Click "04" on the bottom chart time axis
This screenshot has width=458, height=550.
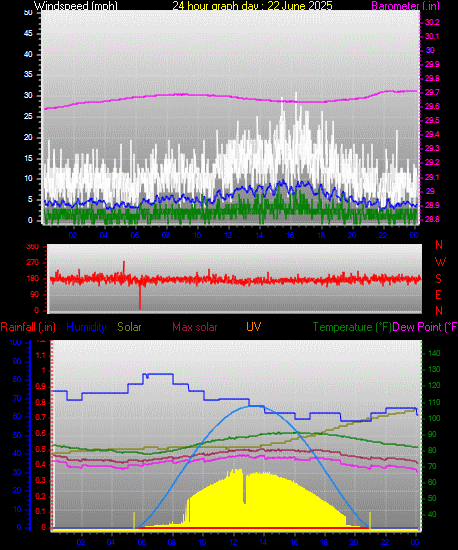click(111, 542)
